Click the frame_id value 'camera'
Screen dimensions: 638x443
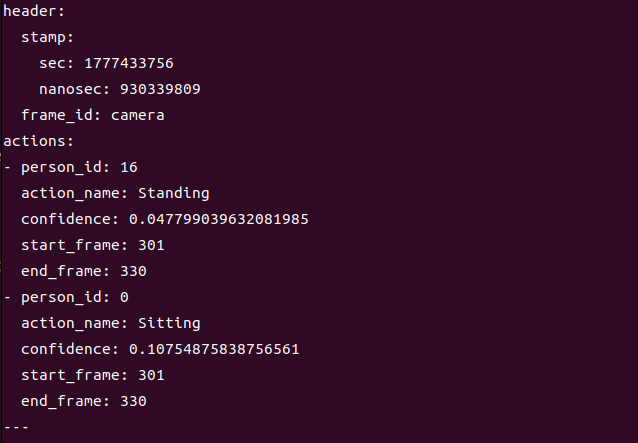pyautogui.click(x=138, y=116)
